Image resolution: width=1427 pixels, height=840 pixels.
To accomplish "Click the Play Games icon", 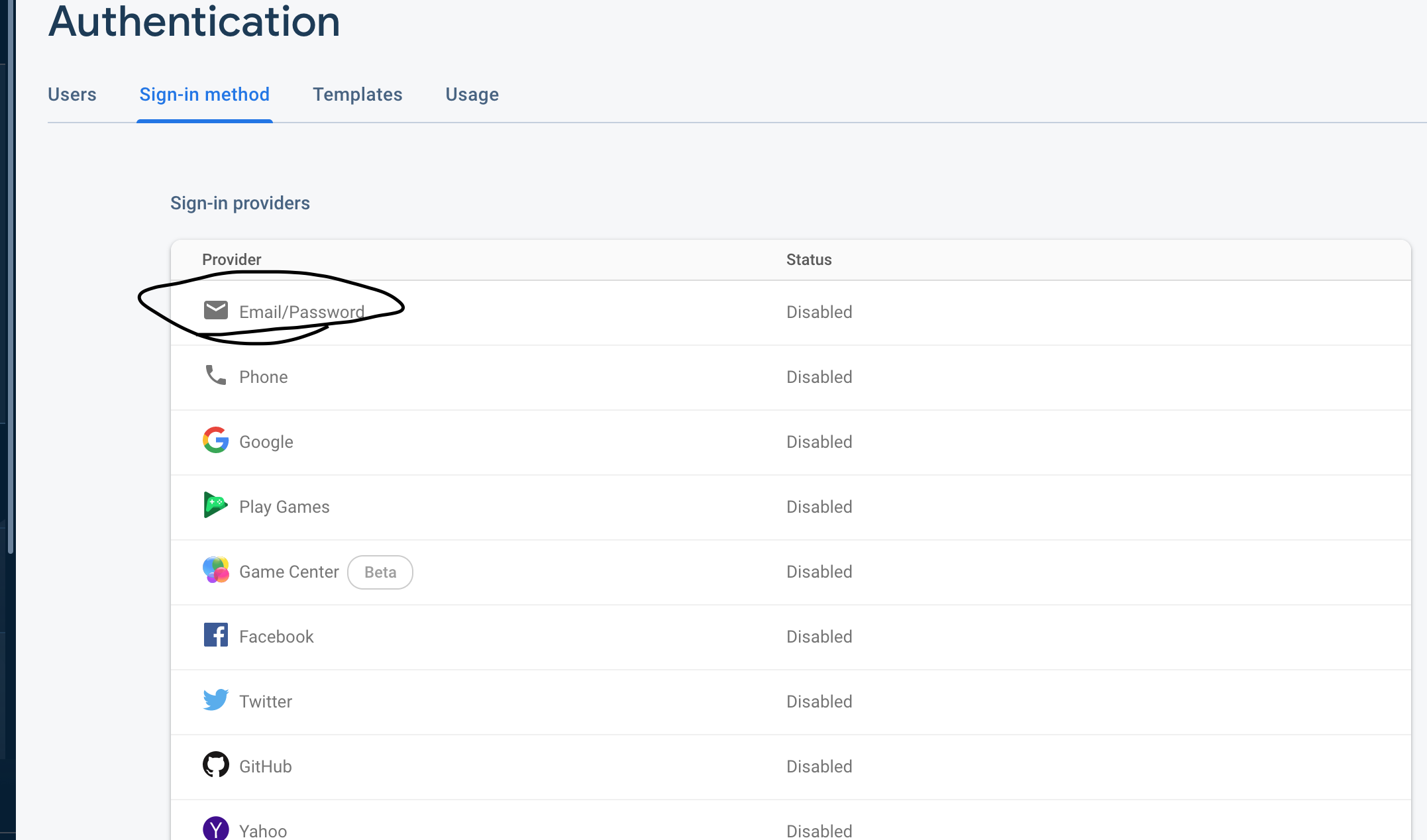I will (215, 505).
